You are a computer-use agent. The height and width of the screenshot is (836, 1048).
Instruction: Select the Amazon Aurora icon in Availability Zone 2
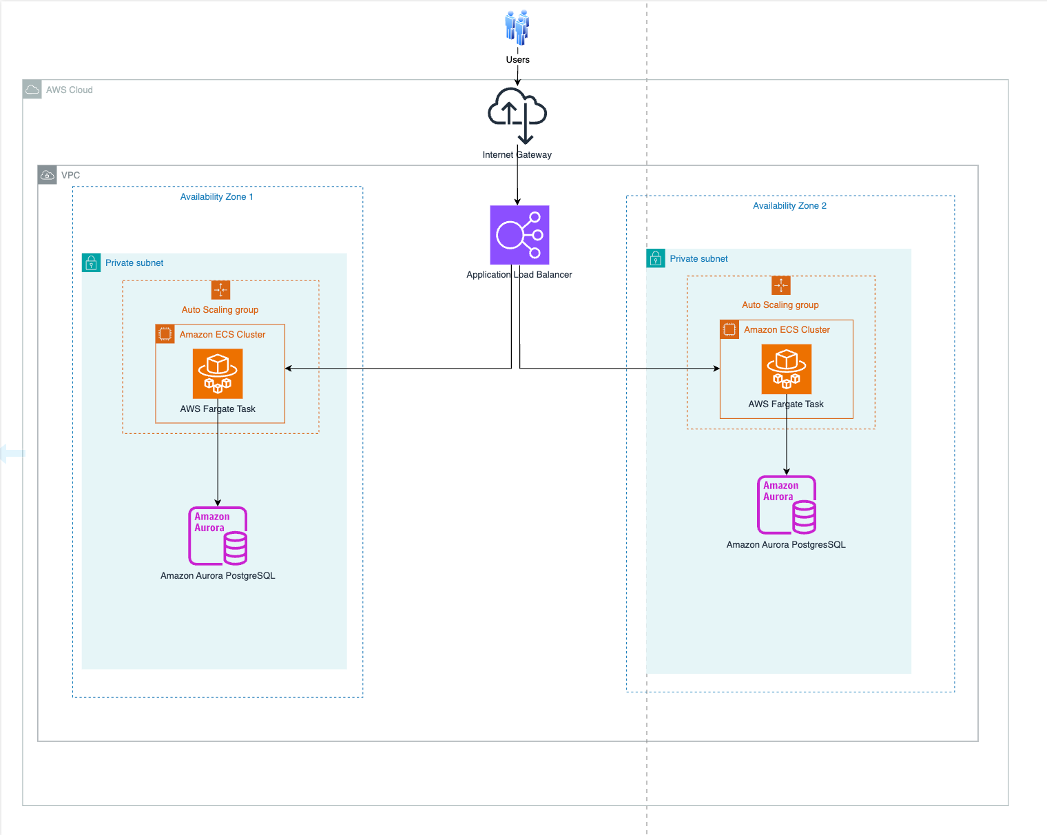[x=786, y=505]
